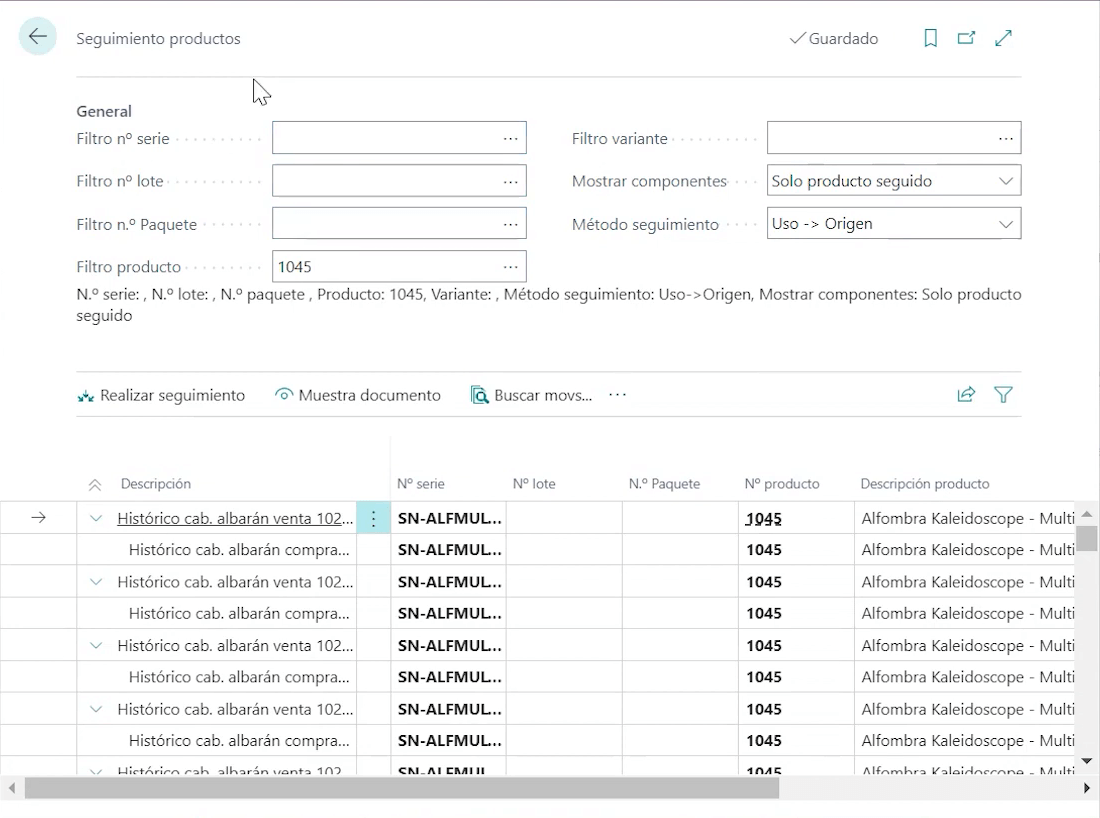The width and height of the screenshot is (1100, 818).
Task: Click Realizar seguimiento action
Action: coord(161,395)
